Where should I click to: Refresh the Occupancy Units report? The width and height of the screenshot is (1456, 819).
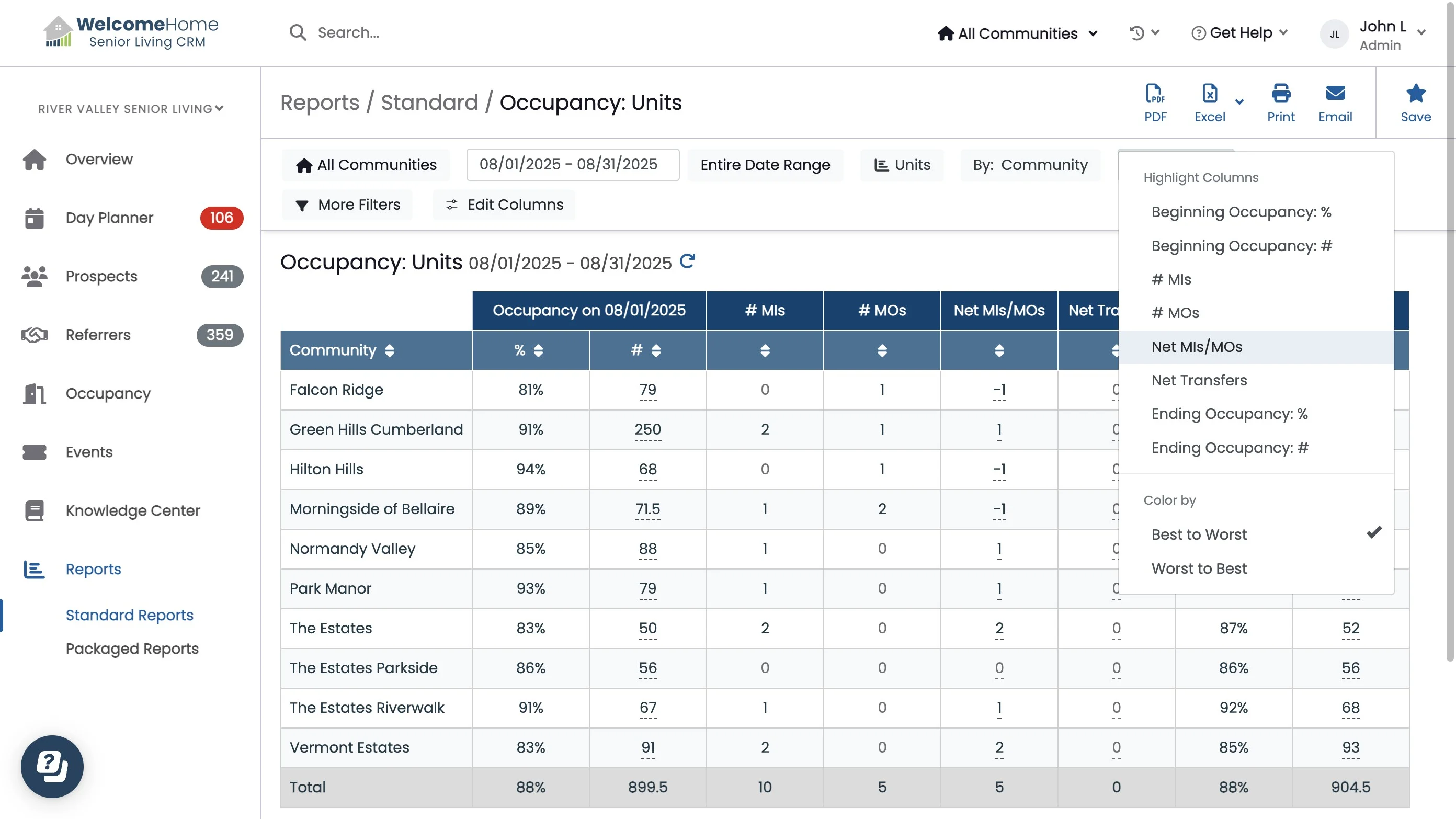pyautogui.click(x=687, y=261)
